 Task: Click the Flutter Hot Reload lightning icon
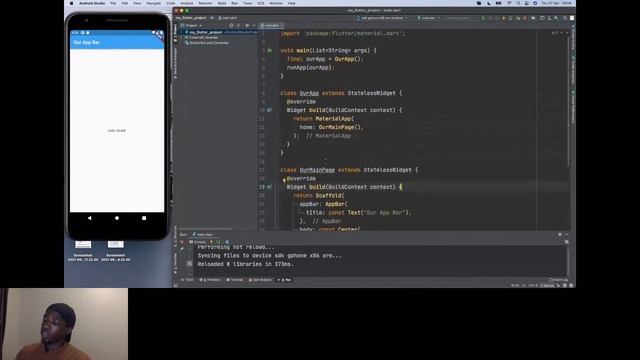(211, 242)
